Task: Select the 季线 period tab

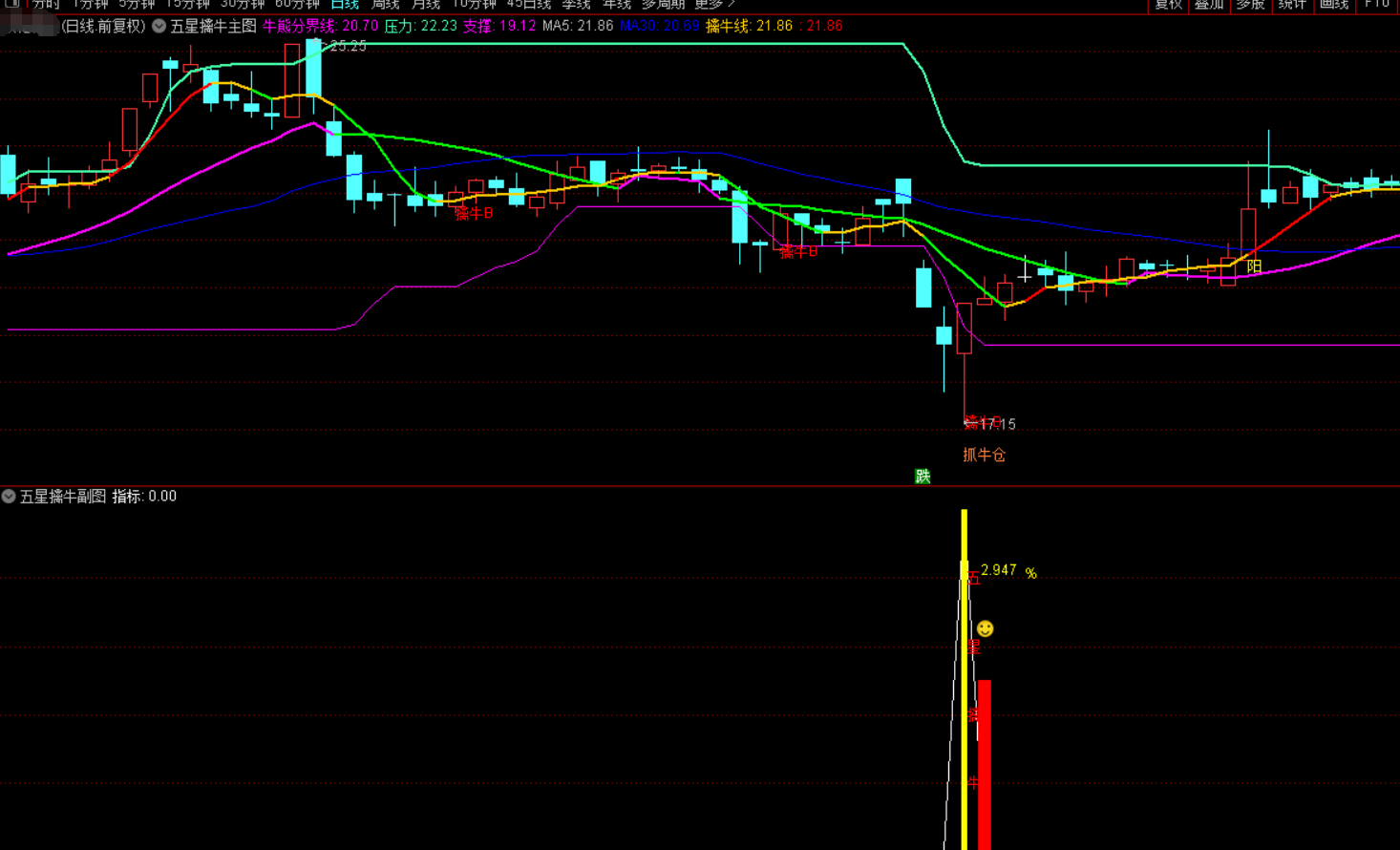Action: point(577,5)
